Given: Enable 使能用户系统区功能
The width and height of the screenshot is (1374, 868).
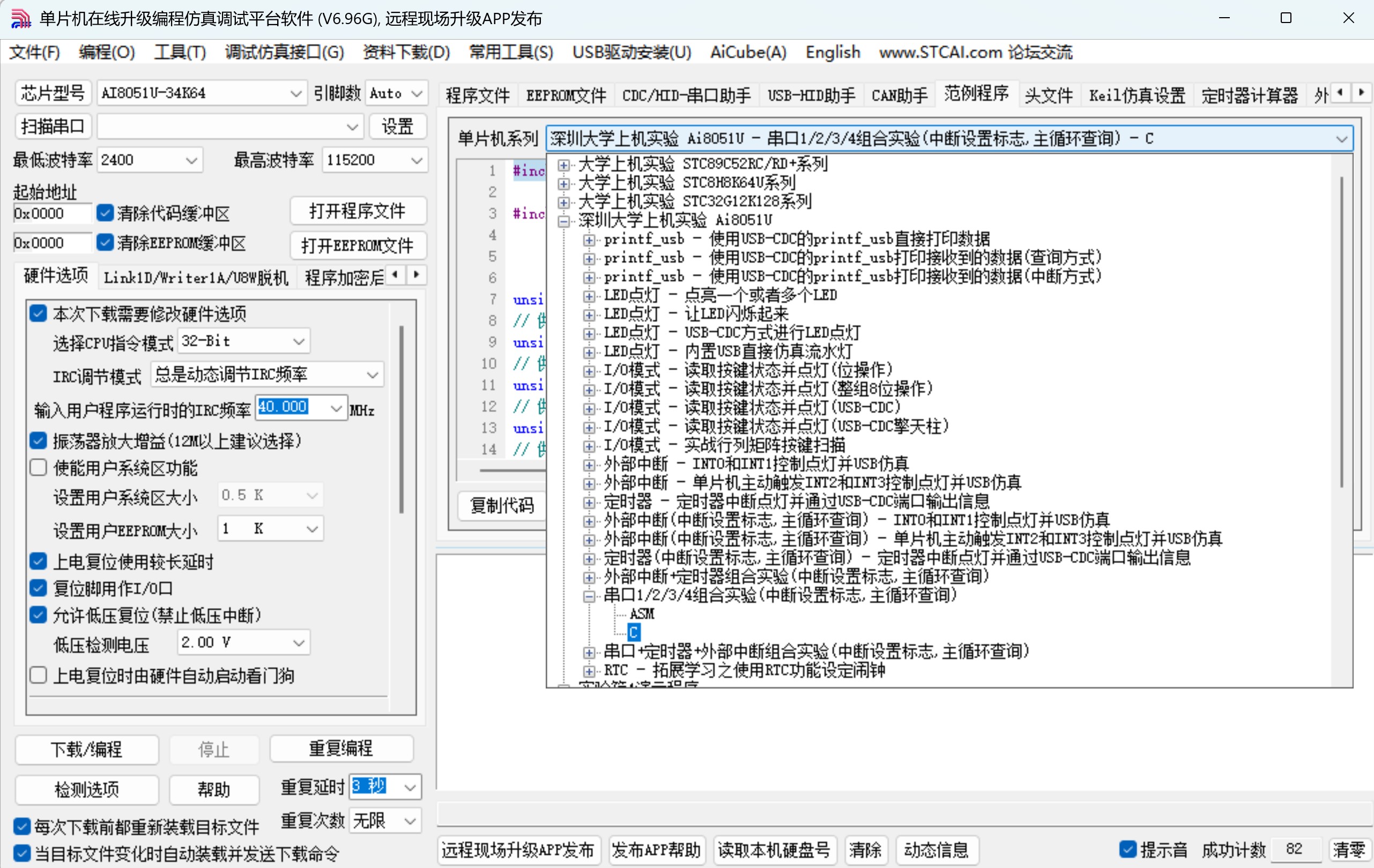Looking at the screenshot, I should click(x=38, y=467).
